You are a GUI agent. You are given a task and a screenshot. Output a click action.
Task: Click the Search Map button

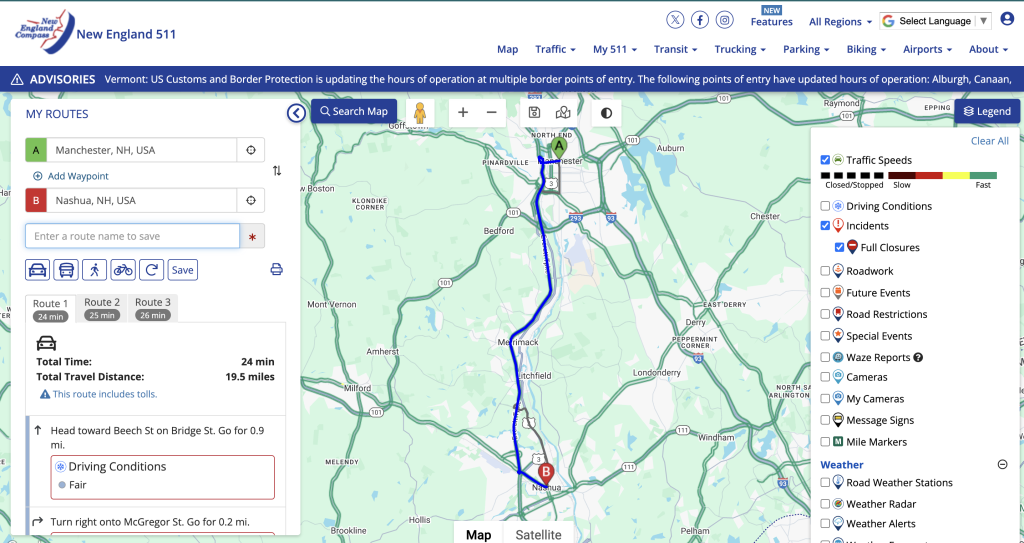354,111
